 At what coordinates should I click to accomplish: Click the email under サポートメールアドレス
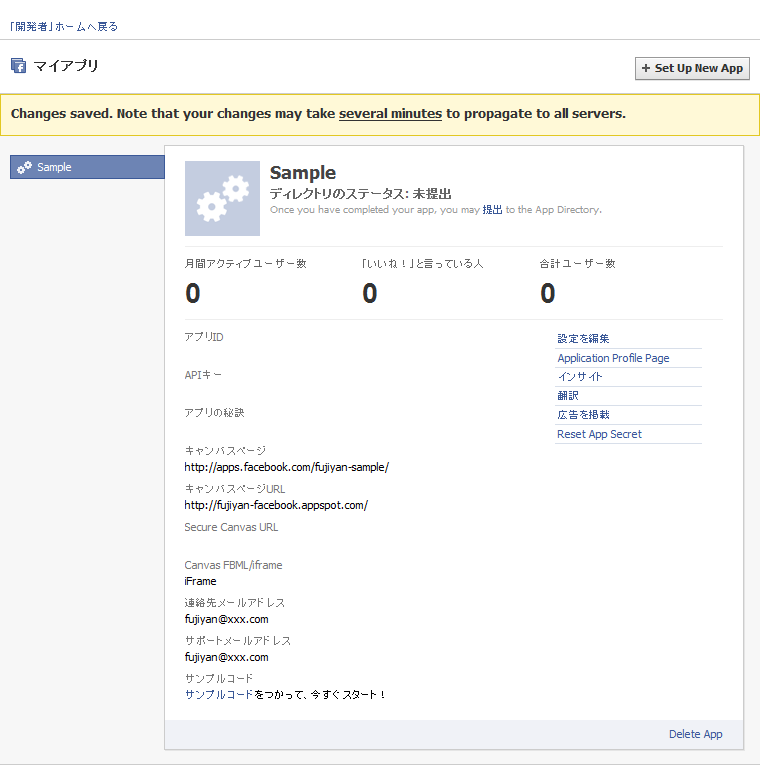pos(226,658)
